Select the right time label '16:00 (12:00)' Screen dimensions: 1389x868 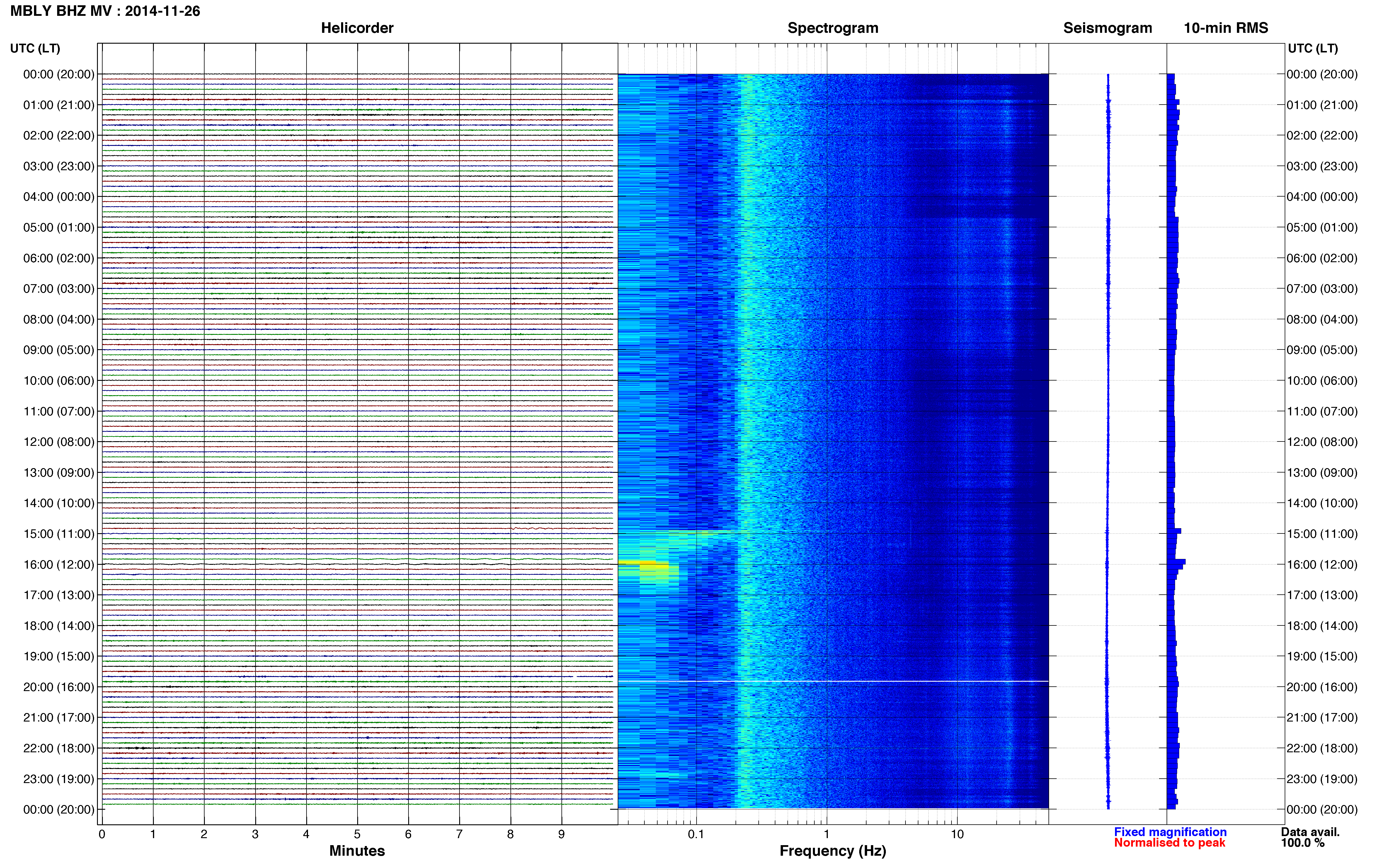1322,565
